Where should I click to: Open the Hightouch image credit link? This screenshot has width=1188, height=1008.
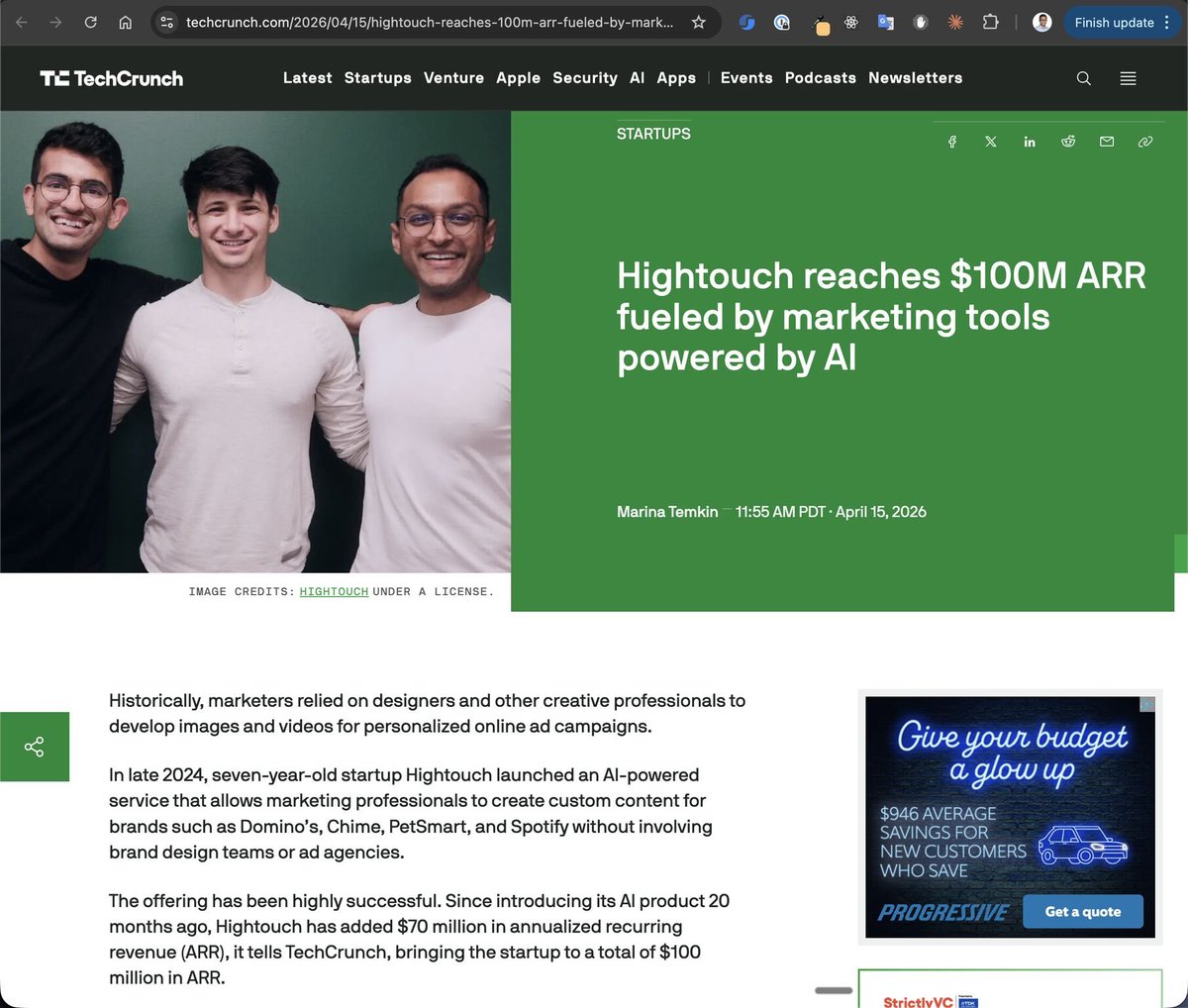(x=334, y=591)
